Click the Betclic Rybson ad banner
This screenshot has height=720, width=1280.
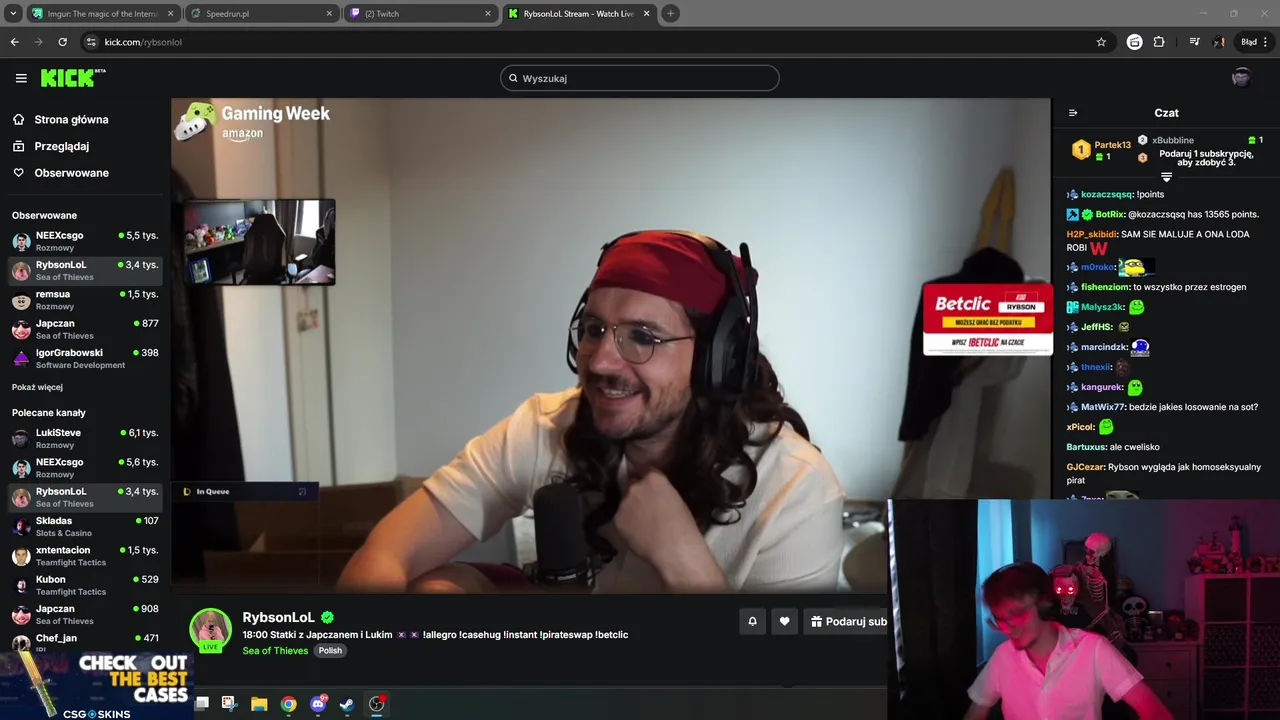988,319
